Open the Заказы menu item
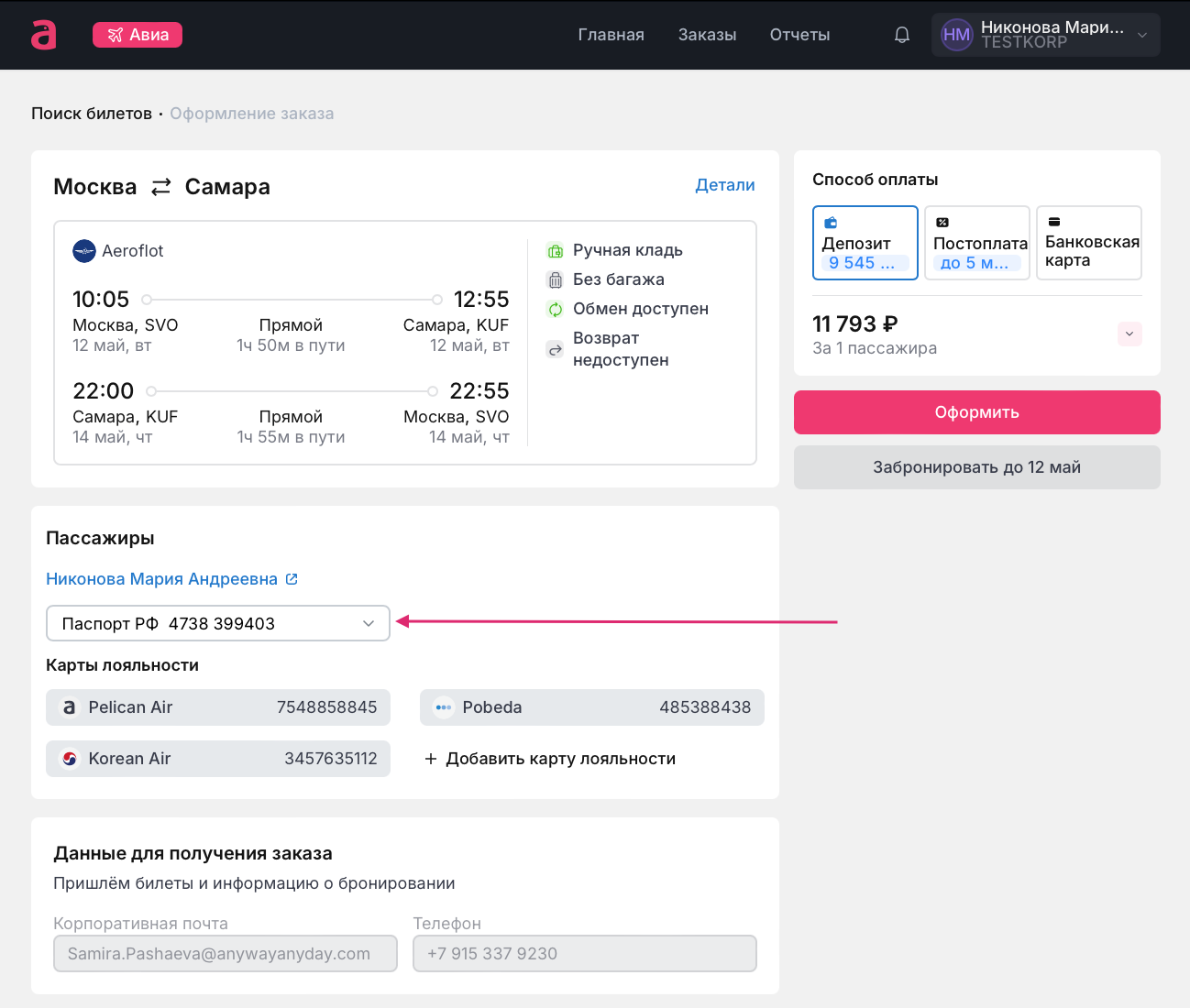Screen dimensions: 1190x1008 coord(708,35)
